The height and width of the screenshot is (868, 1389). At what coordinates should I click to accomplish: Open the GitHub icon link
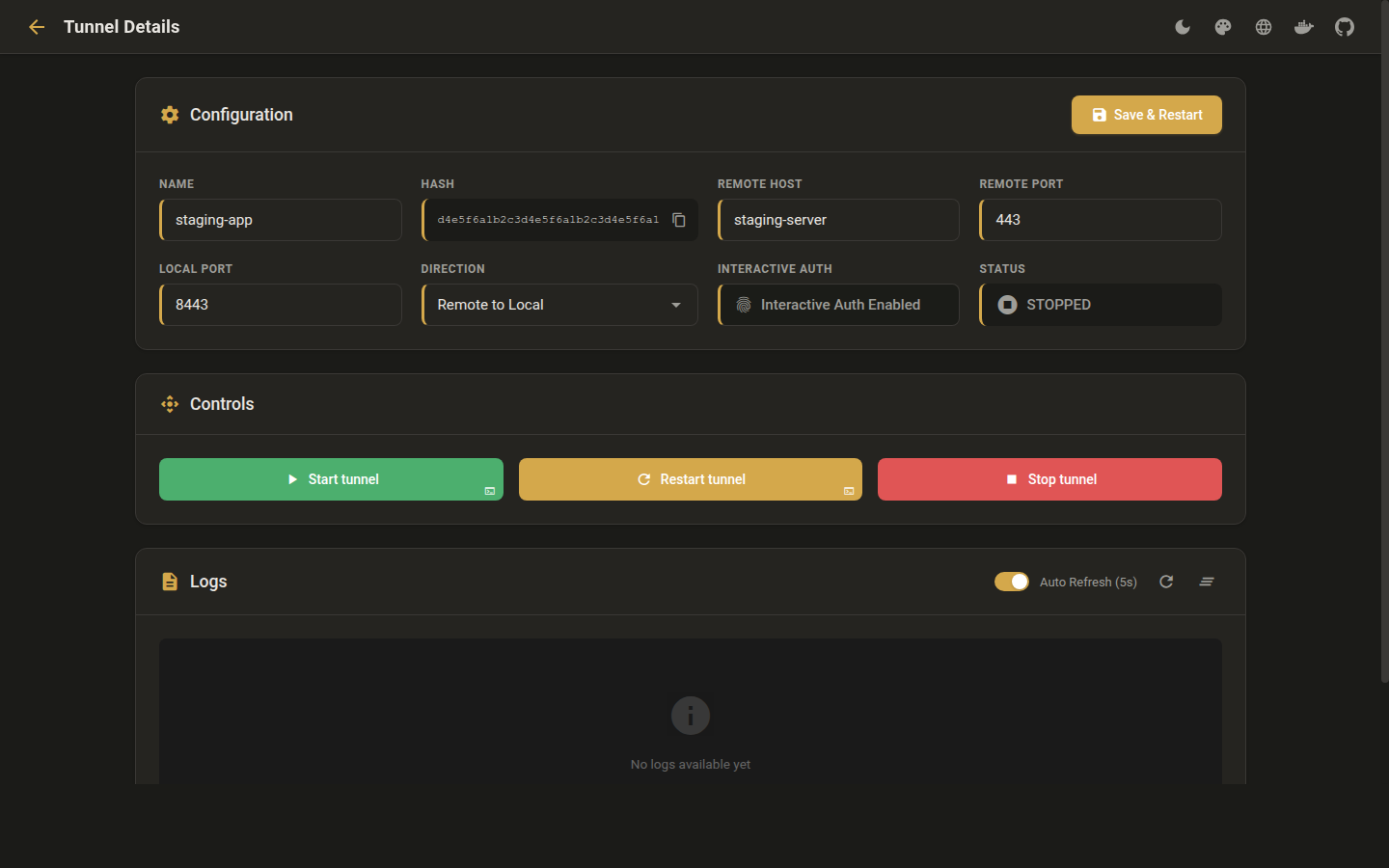click(x=1345, y=27)
